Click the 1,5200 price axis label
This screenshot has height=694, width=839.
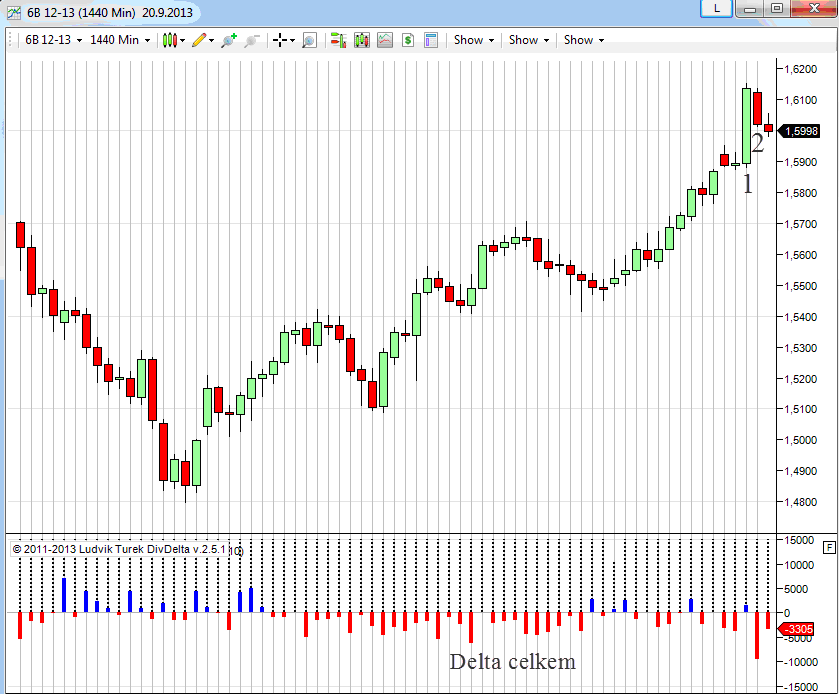tap(800, 379)
